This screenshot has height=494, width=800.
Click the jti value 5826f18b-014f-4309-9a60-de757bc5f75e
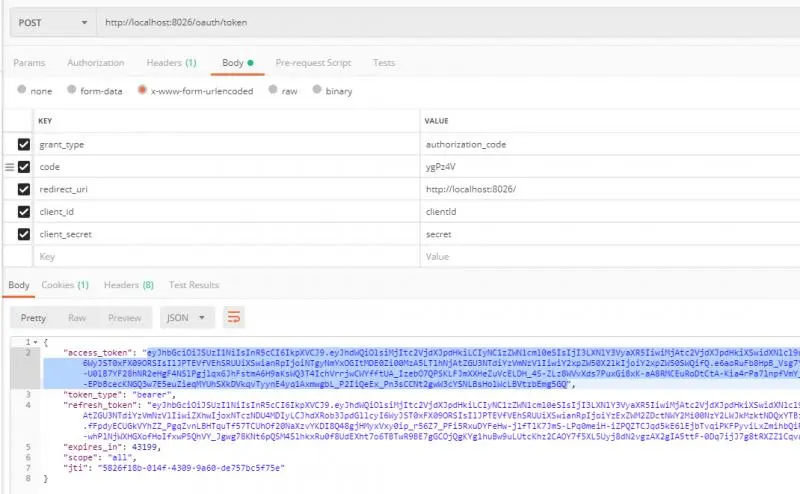tap(191, 468)
